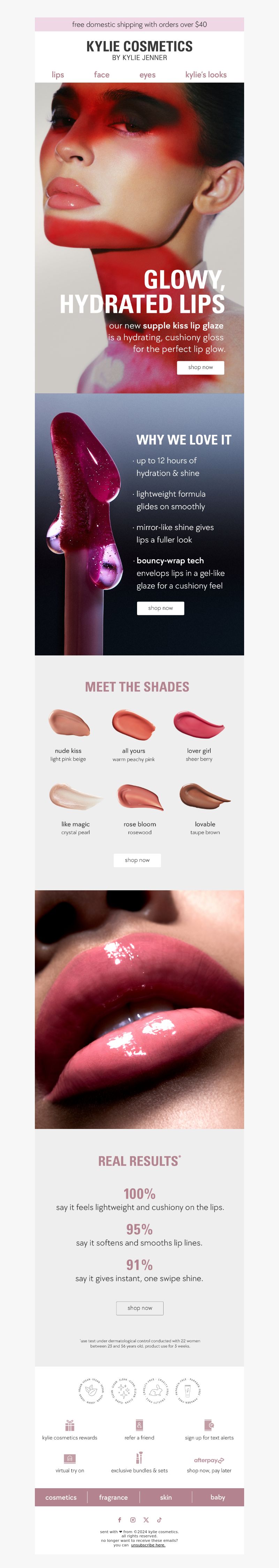Open the Facebook social icon

[119, 1520]
